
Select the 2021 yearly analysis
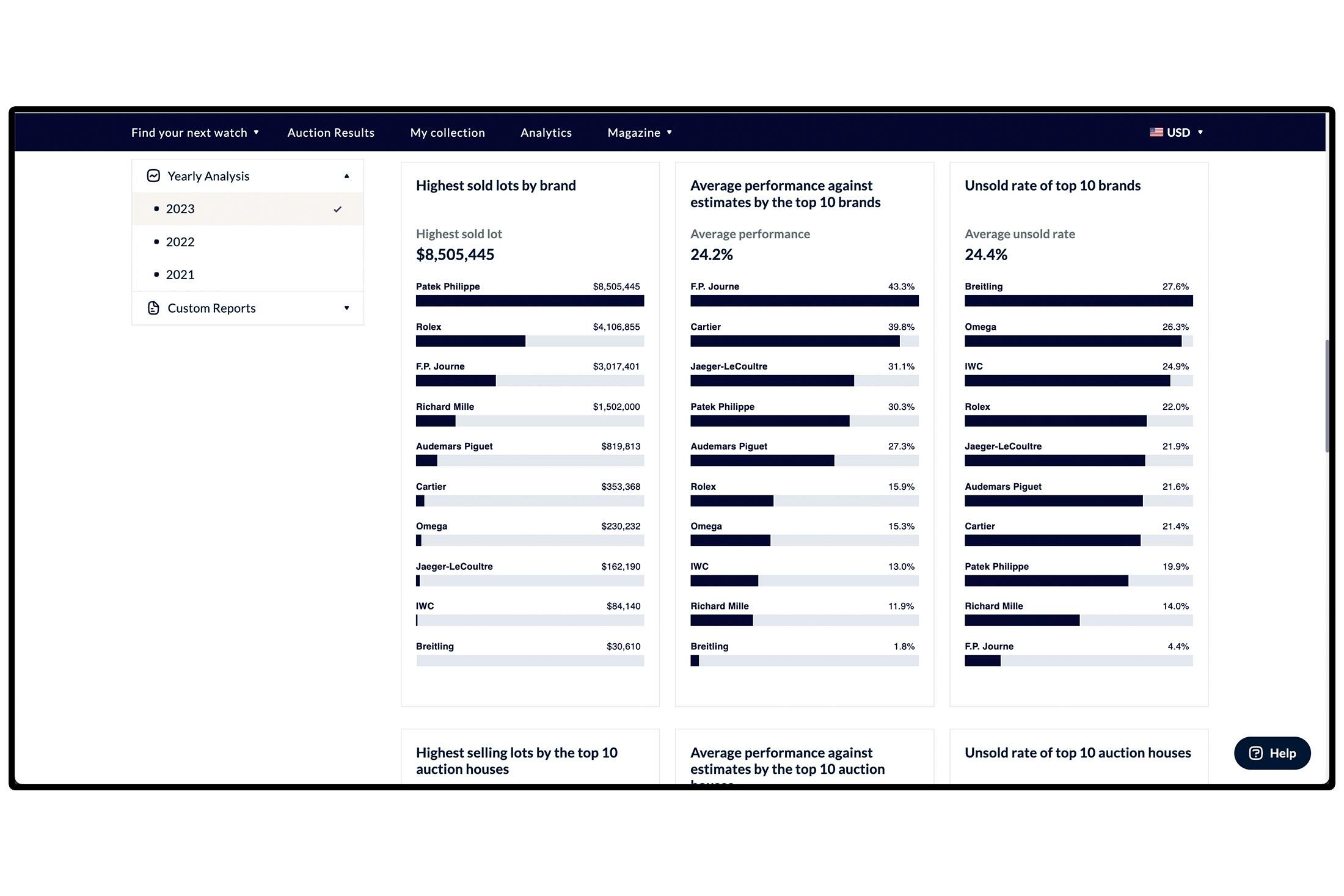point(247,275)
